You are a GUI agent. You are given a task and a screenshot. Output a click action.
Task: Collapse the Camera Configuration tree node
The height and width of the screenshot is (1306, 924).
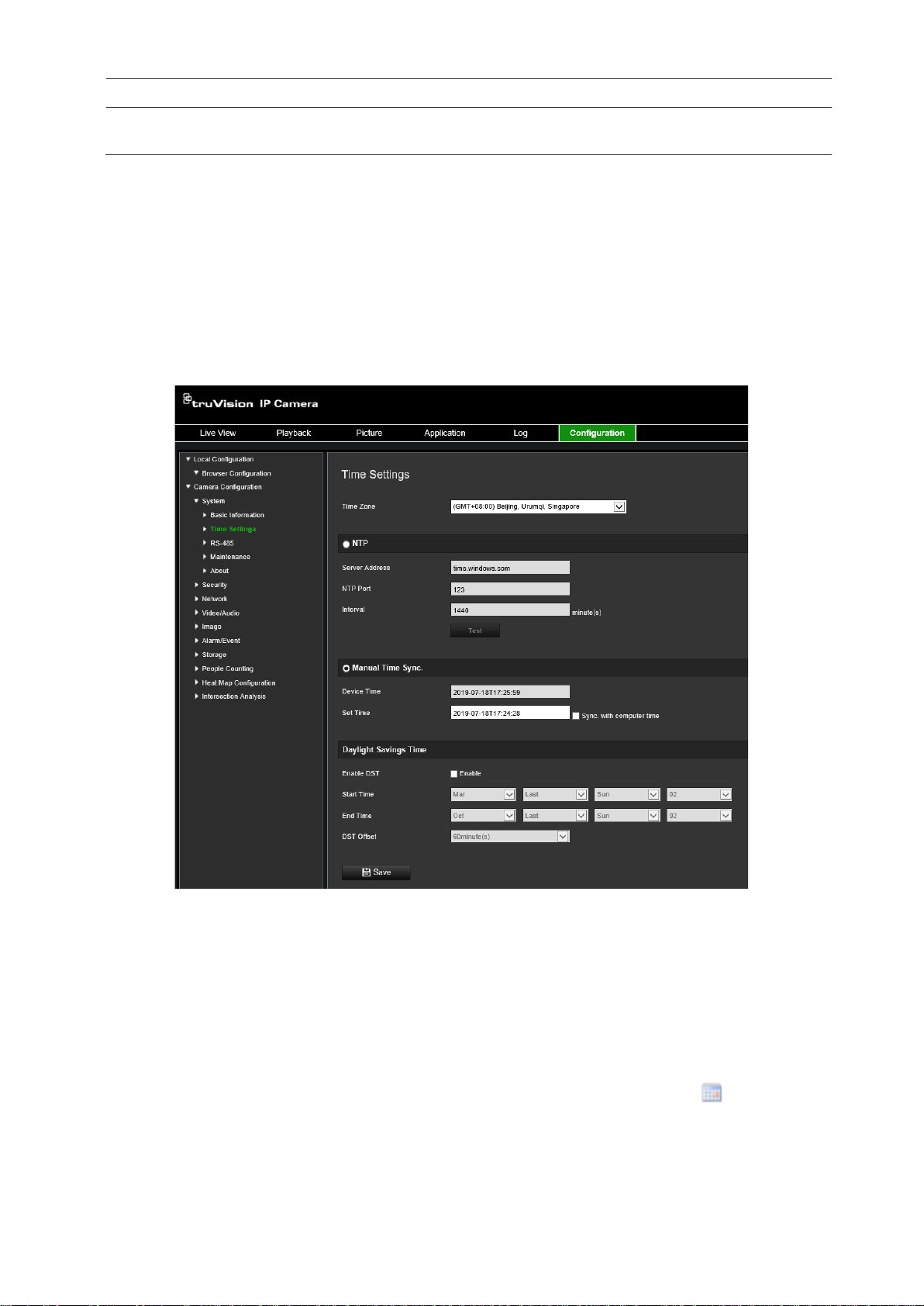coord(188,487)
